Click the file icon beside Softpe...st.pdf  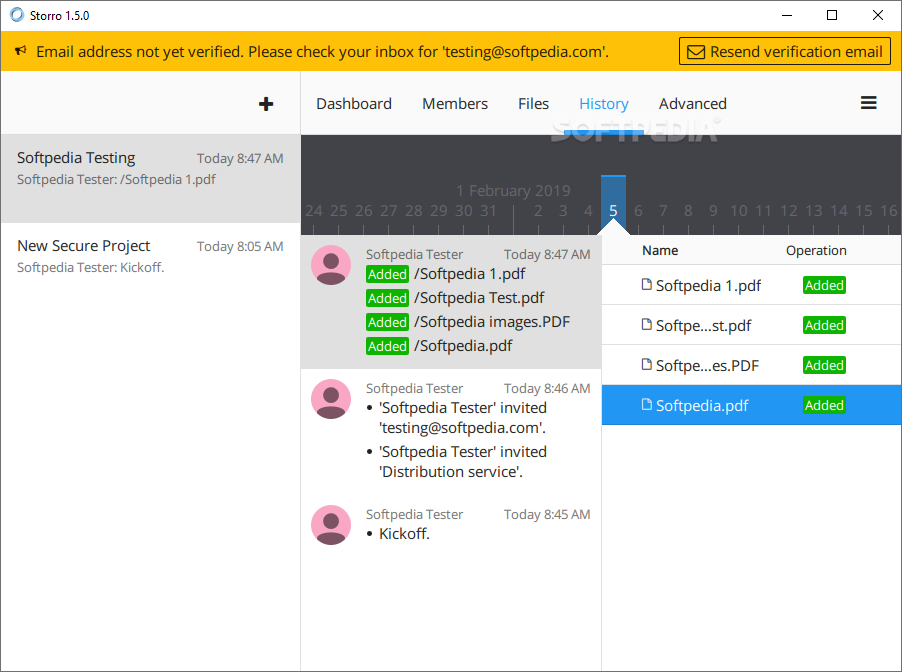click(647, 324)
